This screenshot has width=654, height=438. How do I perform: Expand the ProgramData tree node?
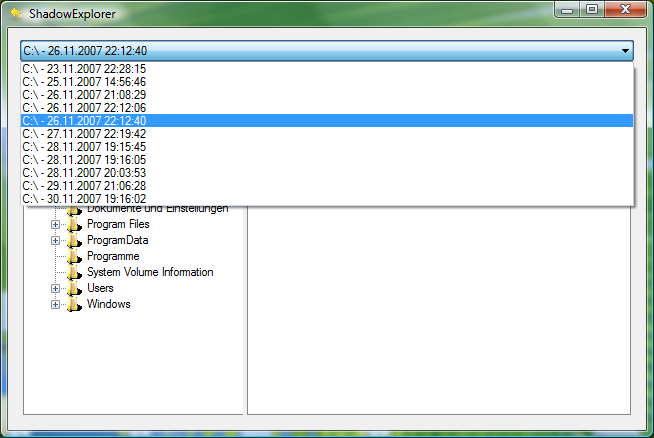coord(55,240)
